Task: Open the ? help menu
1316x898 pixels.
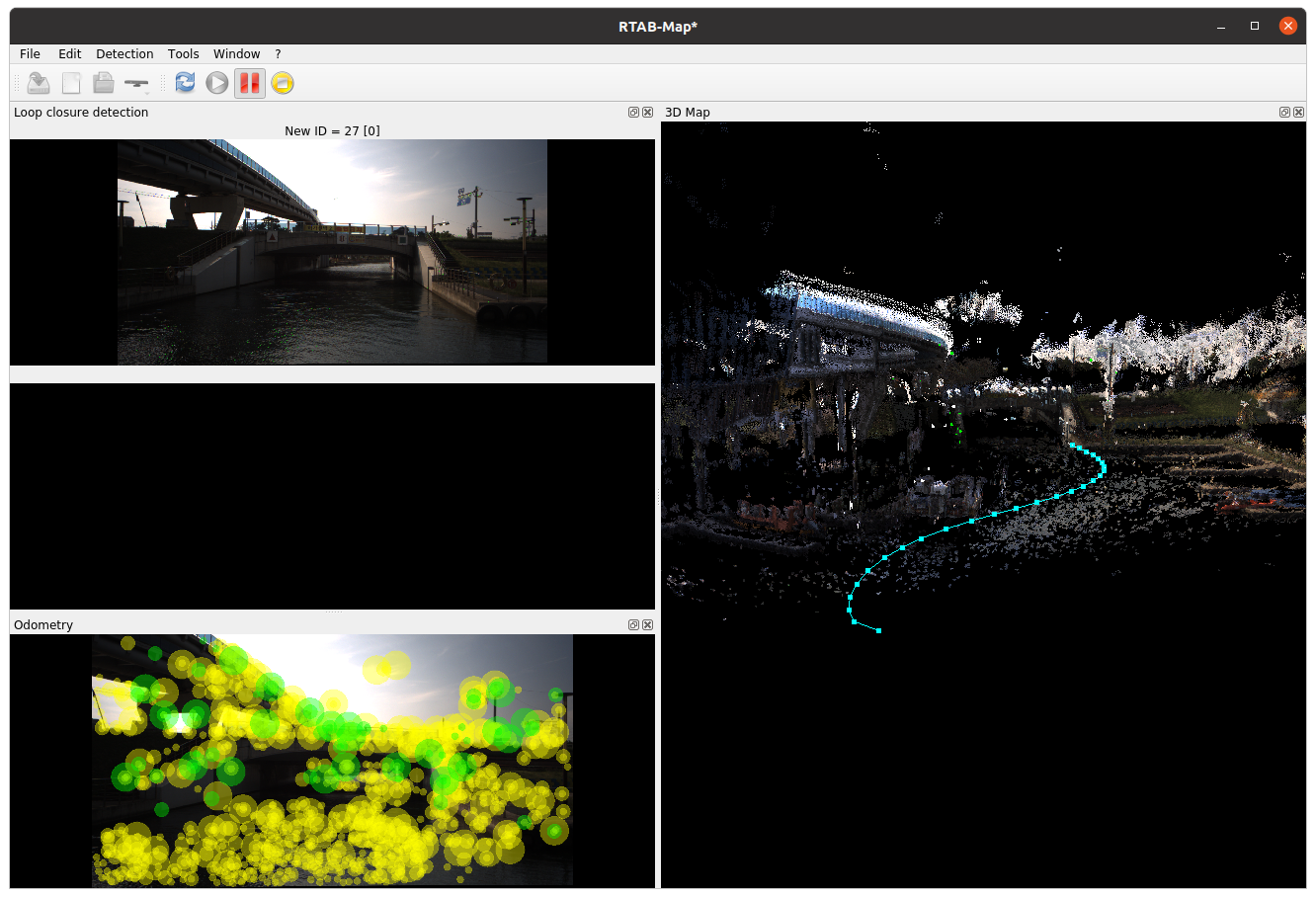Action: [278, 54]
